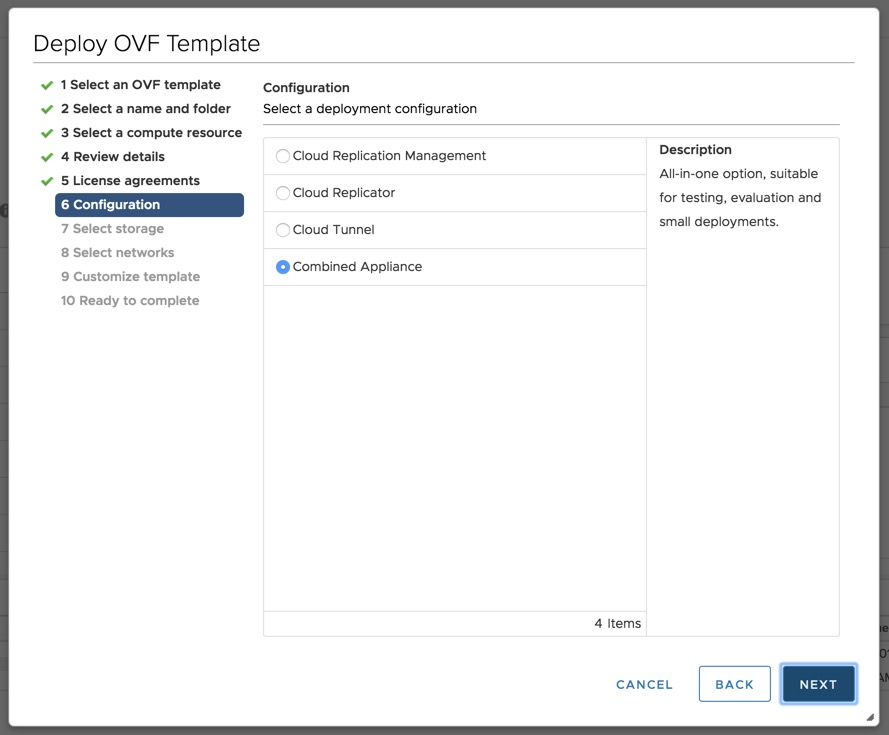Return to step 2 Select a name and folder
The width and height of the screenshot is (889, 735).
[145, 109]
